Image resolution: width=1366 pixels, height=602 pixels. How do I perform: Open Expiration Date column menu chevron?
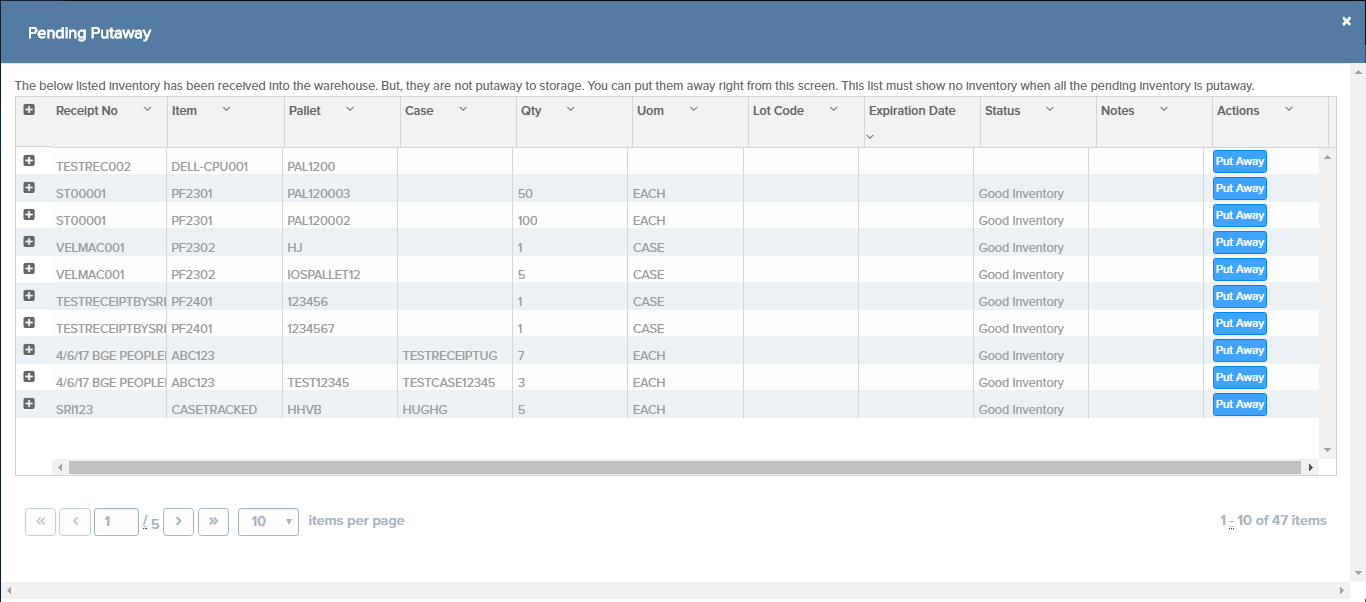(x=870, y=137)
